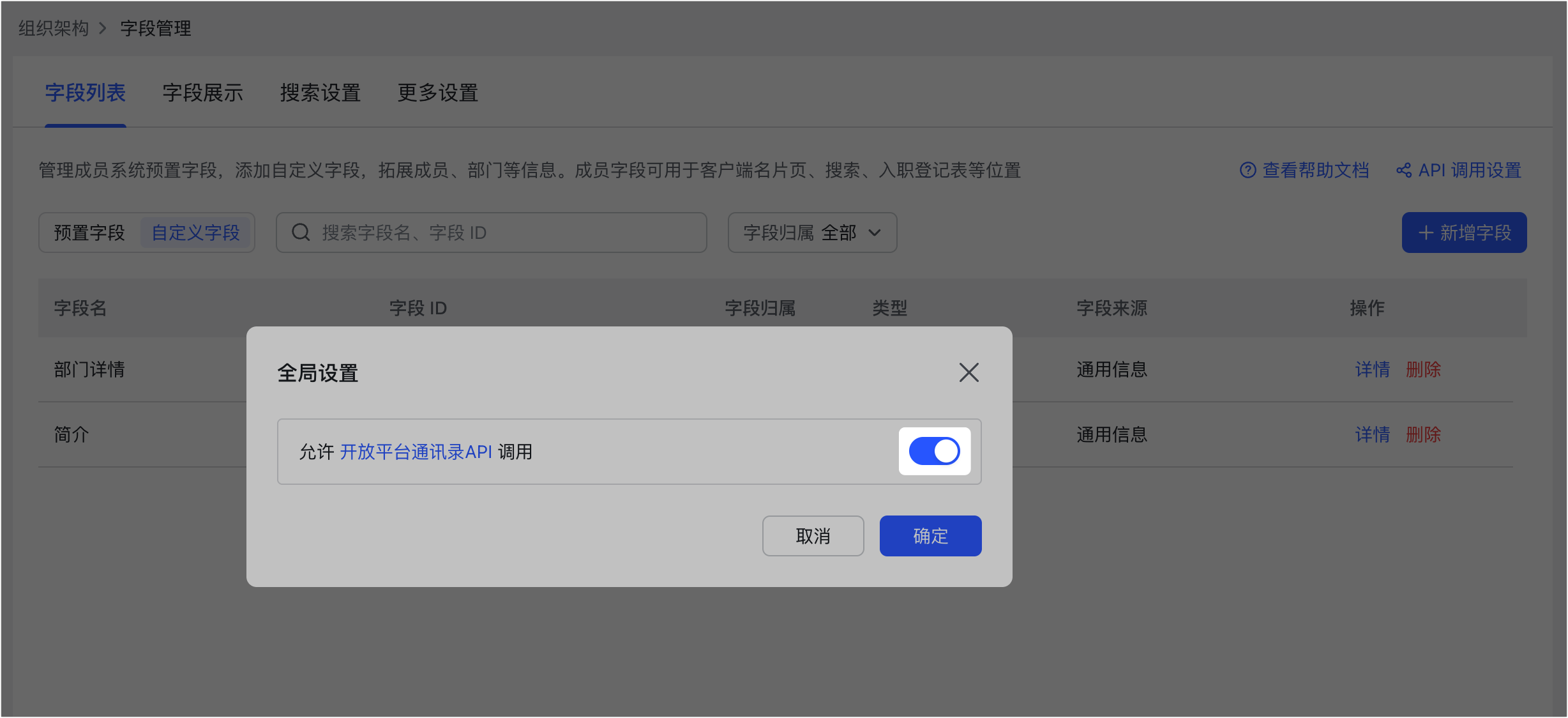Click the 字段来源 column header
The width and height of the screenshot is (1568, 718).
1112,308
